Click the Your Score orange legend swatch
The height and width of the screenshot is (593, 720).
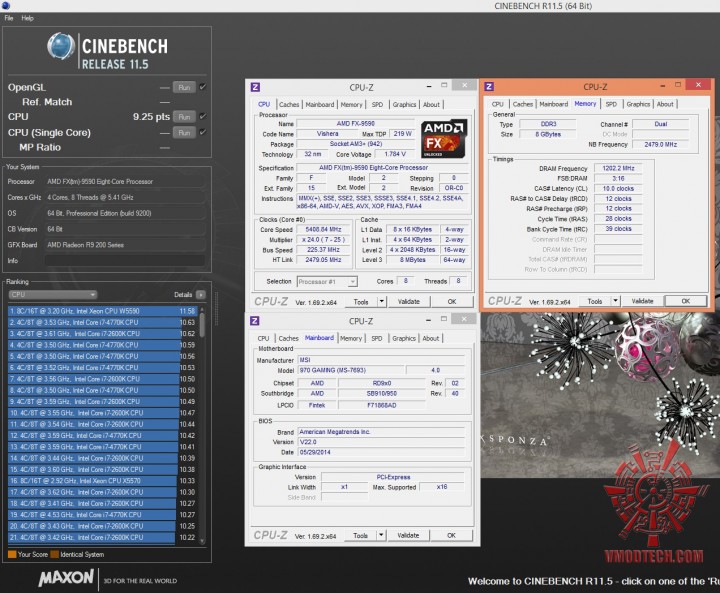[12, 554]
